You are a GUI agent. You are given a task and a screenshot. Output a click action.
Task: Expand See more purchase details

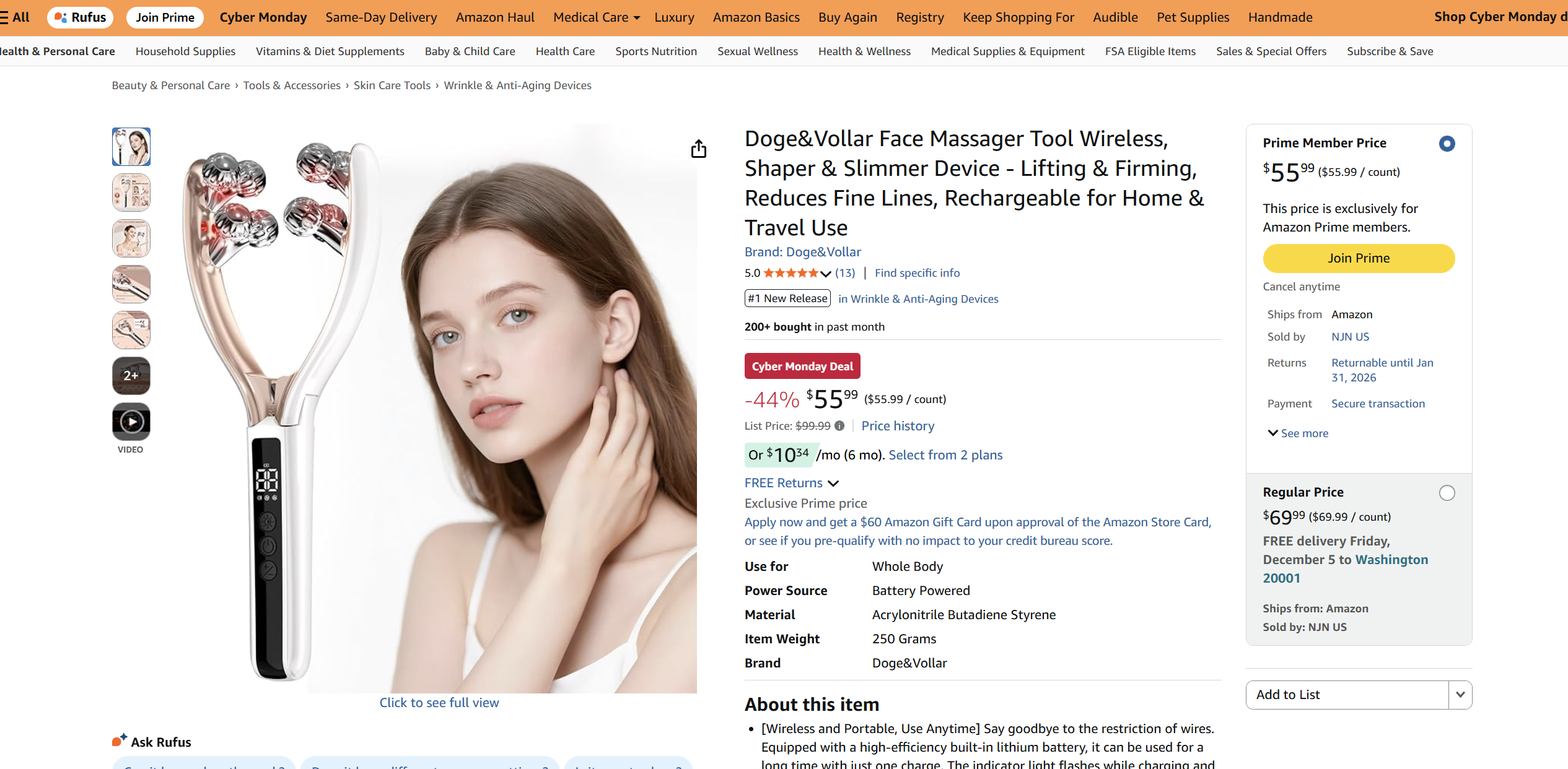click(x=1297, y=433)
